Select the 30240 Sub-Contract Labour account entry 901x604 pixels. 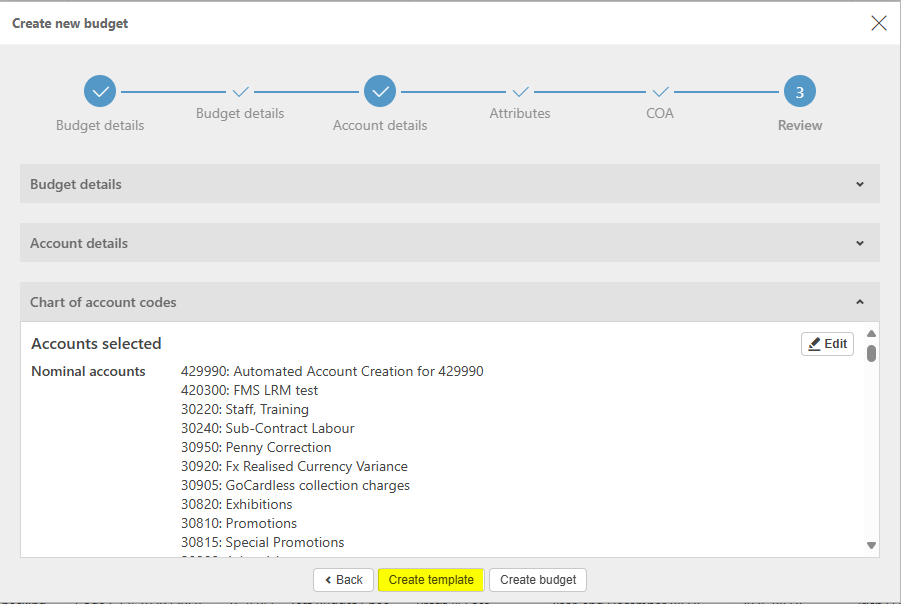click(268, 428)
